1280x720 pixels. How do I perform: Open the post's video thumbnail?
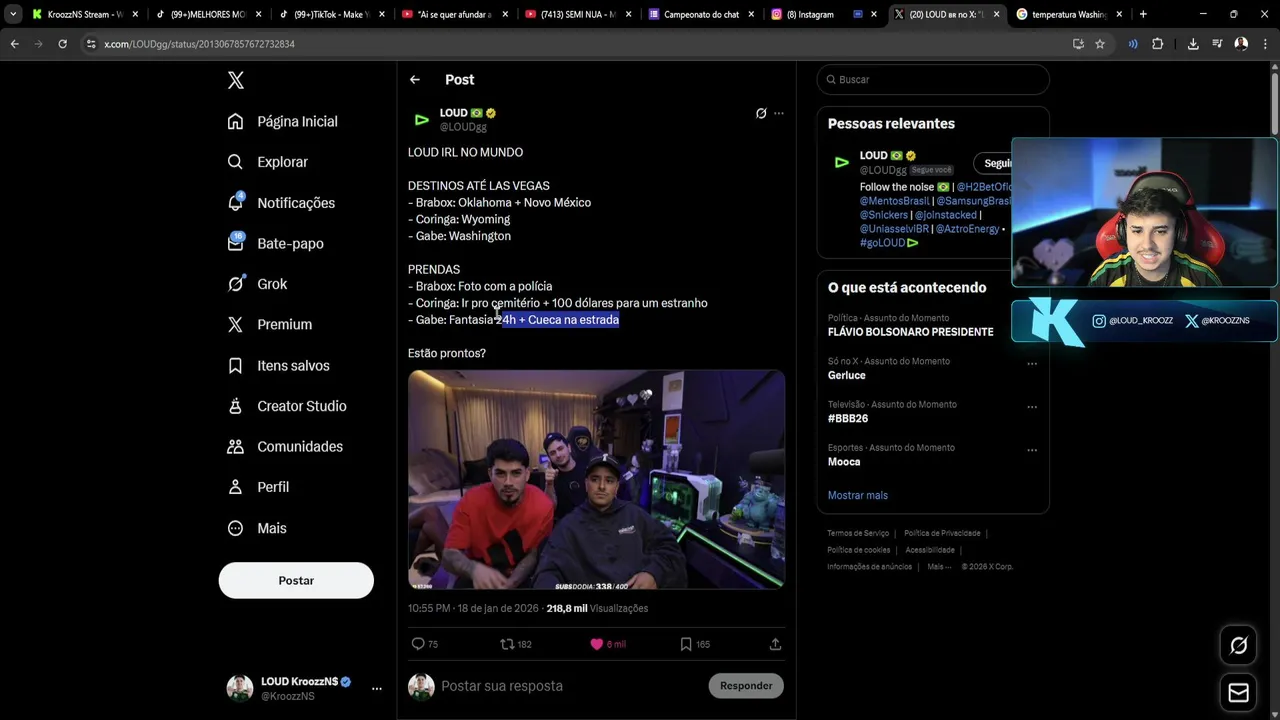coord(596,480)
